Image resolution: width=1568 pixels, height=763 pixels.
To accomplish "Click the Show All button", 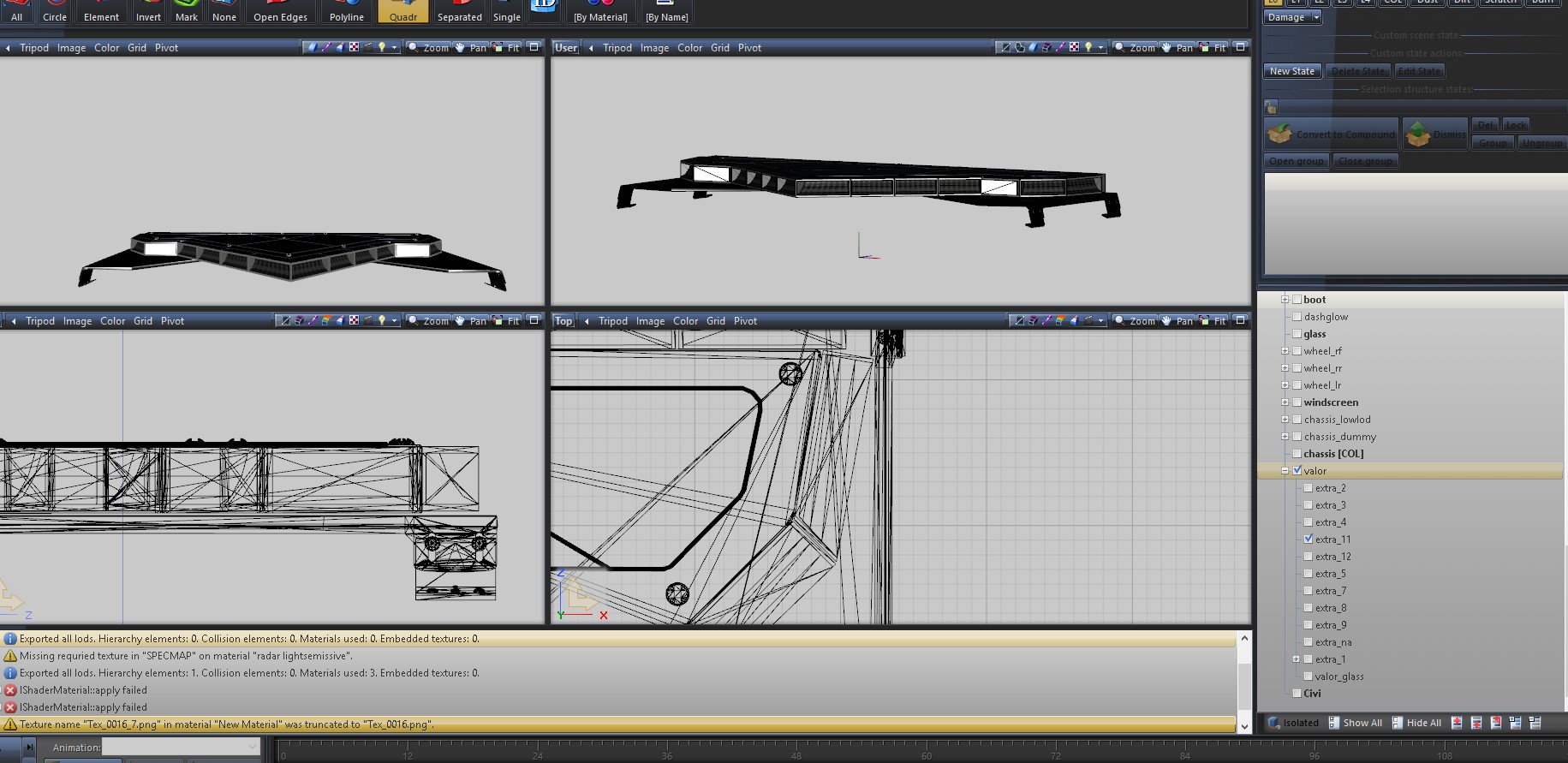I will [x=1355, y=723].
